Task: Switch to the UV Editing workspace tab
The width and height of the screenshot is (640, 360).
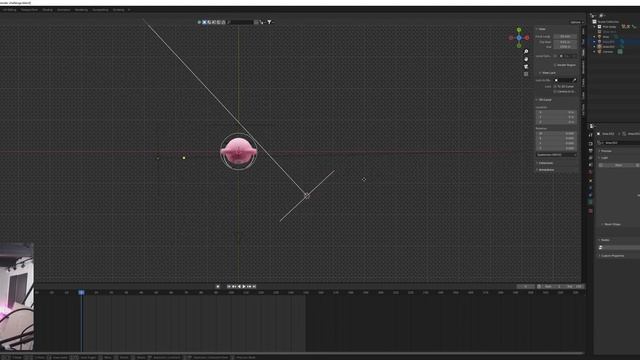Action: [x=9, y=9]
